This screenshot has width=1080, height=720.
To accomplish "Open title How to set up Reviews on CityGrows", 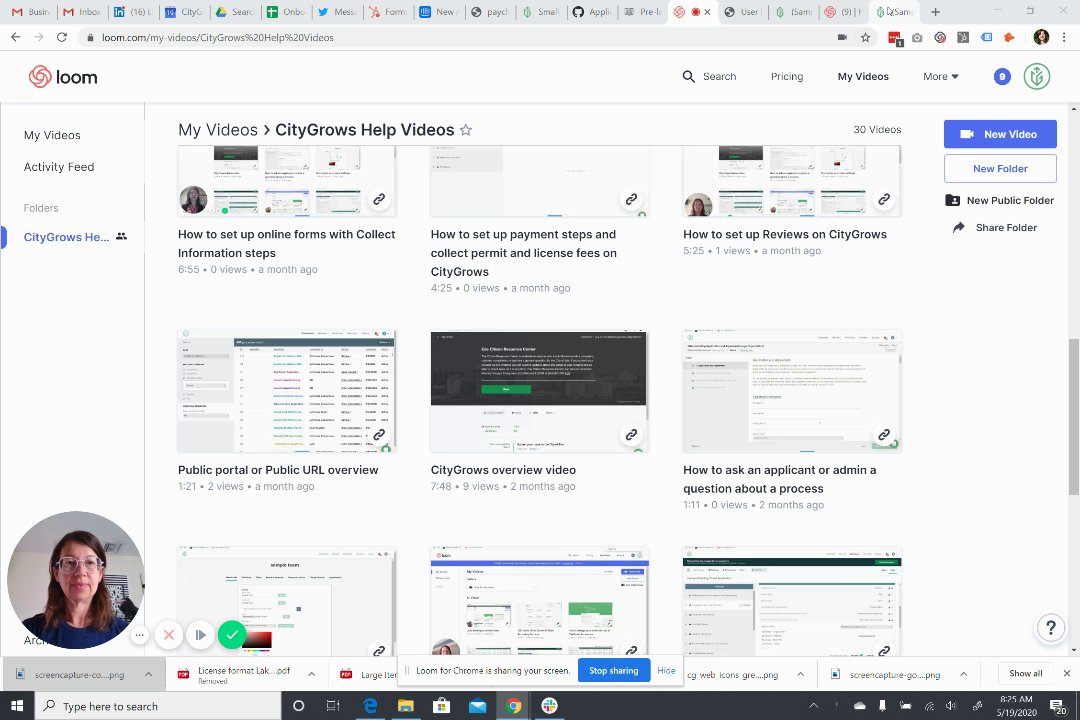I will (x=785, y=234).
